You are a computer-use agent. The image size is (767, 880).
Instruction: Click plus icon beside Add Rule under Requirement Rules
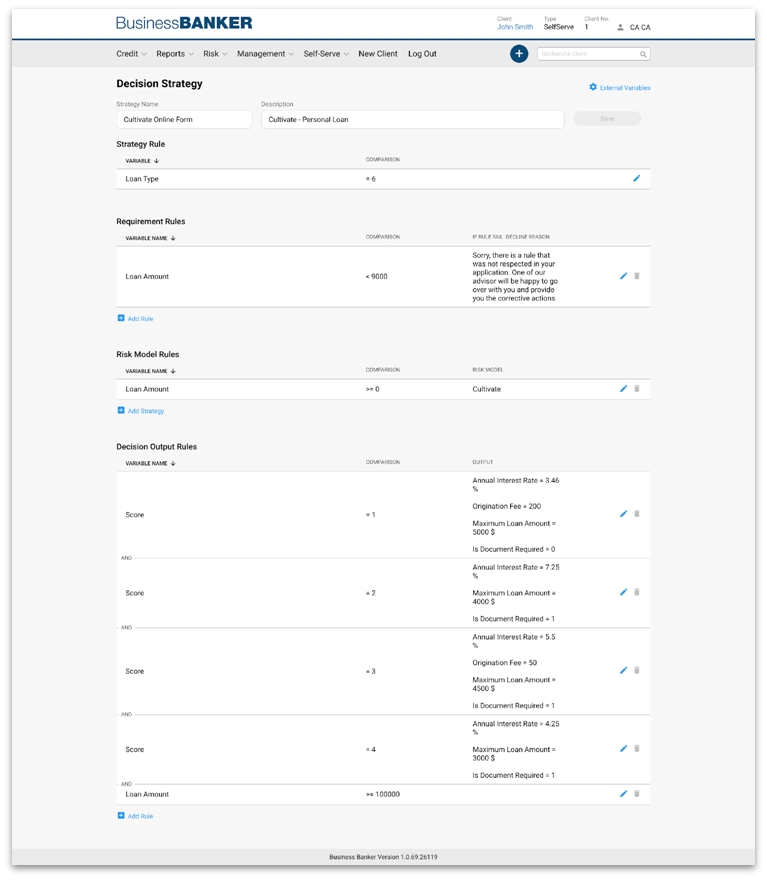click(121, 318)
